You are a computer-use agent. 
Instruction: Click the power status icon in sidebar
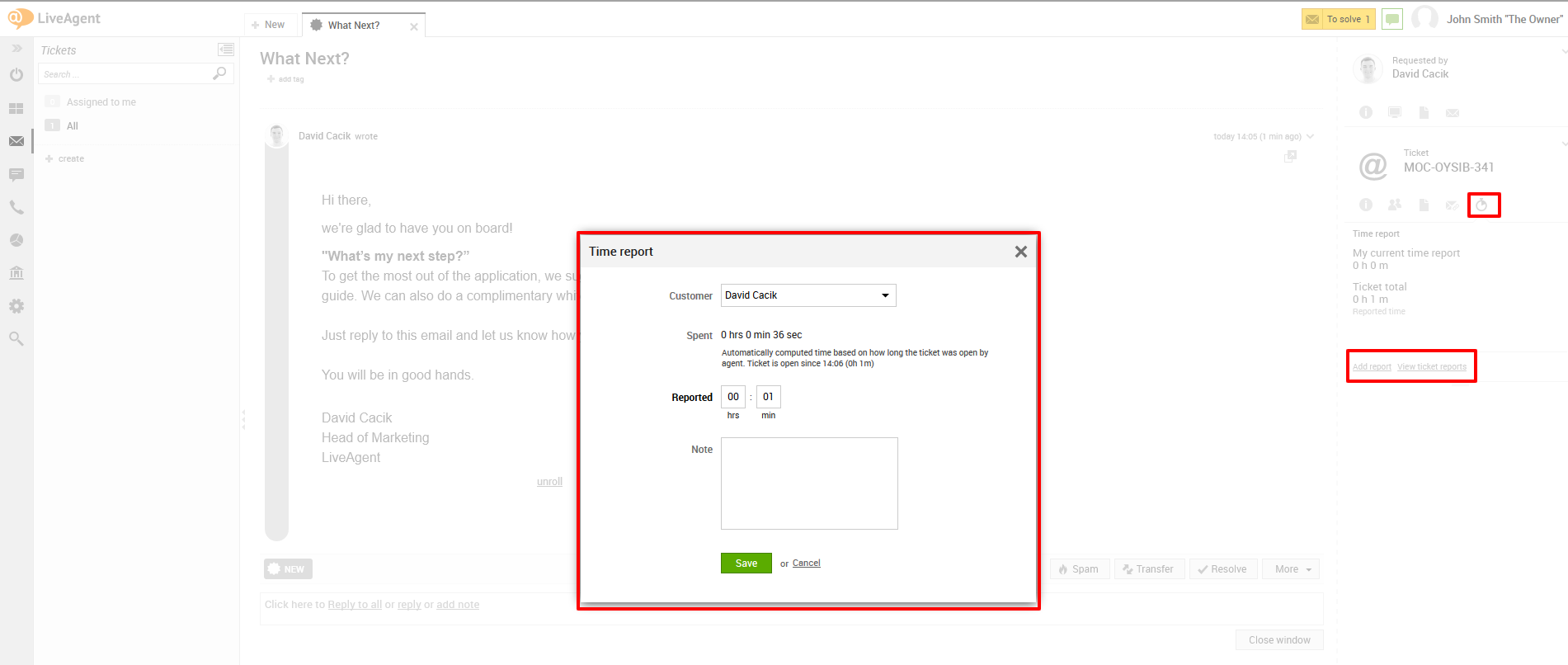16,75
